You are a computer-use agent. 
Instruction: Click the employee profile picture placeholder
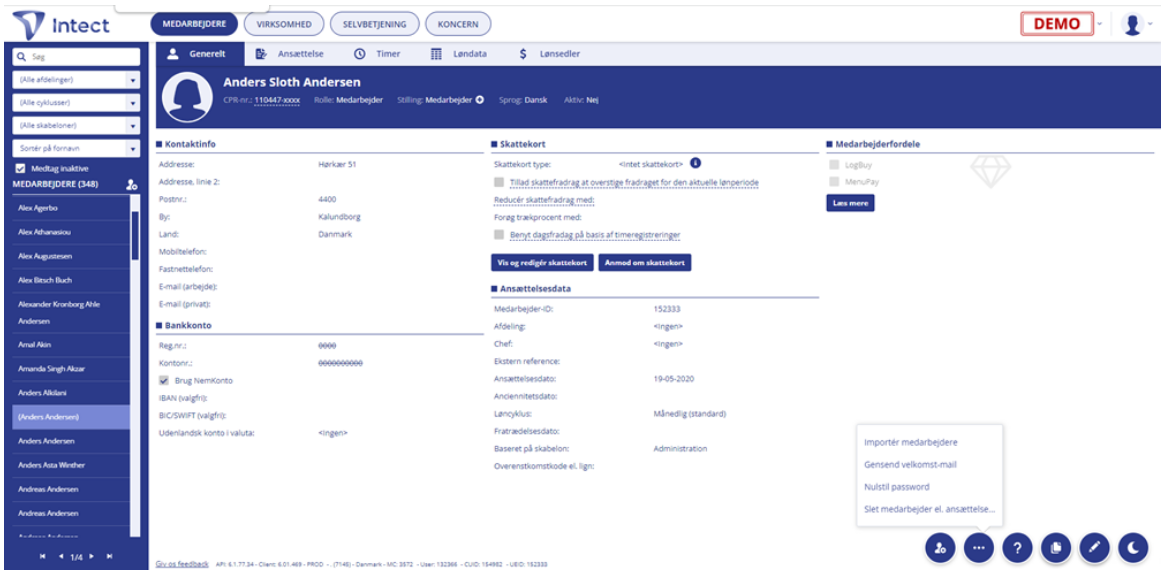(188, 100)
